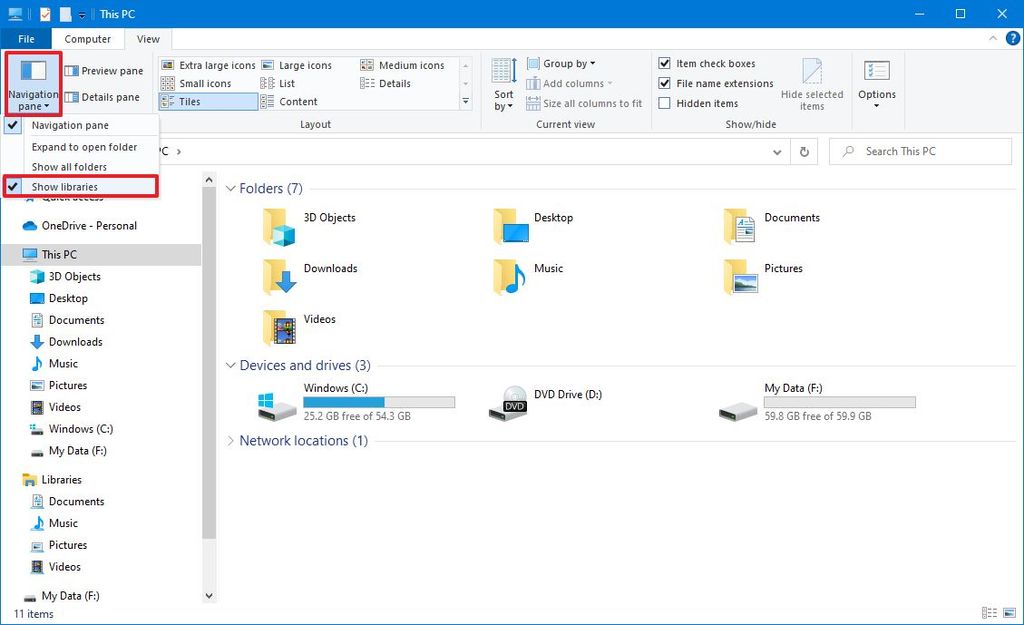Open the Sort by dropdown

point(502,84)
